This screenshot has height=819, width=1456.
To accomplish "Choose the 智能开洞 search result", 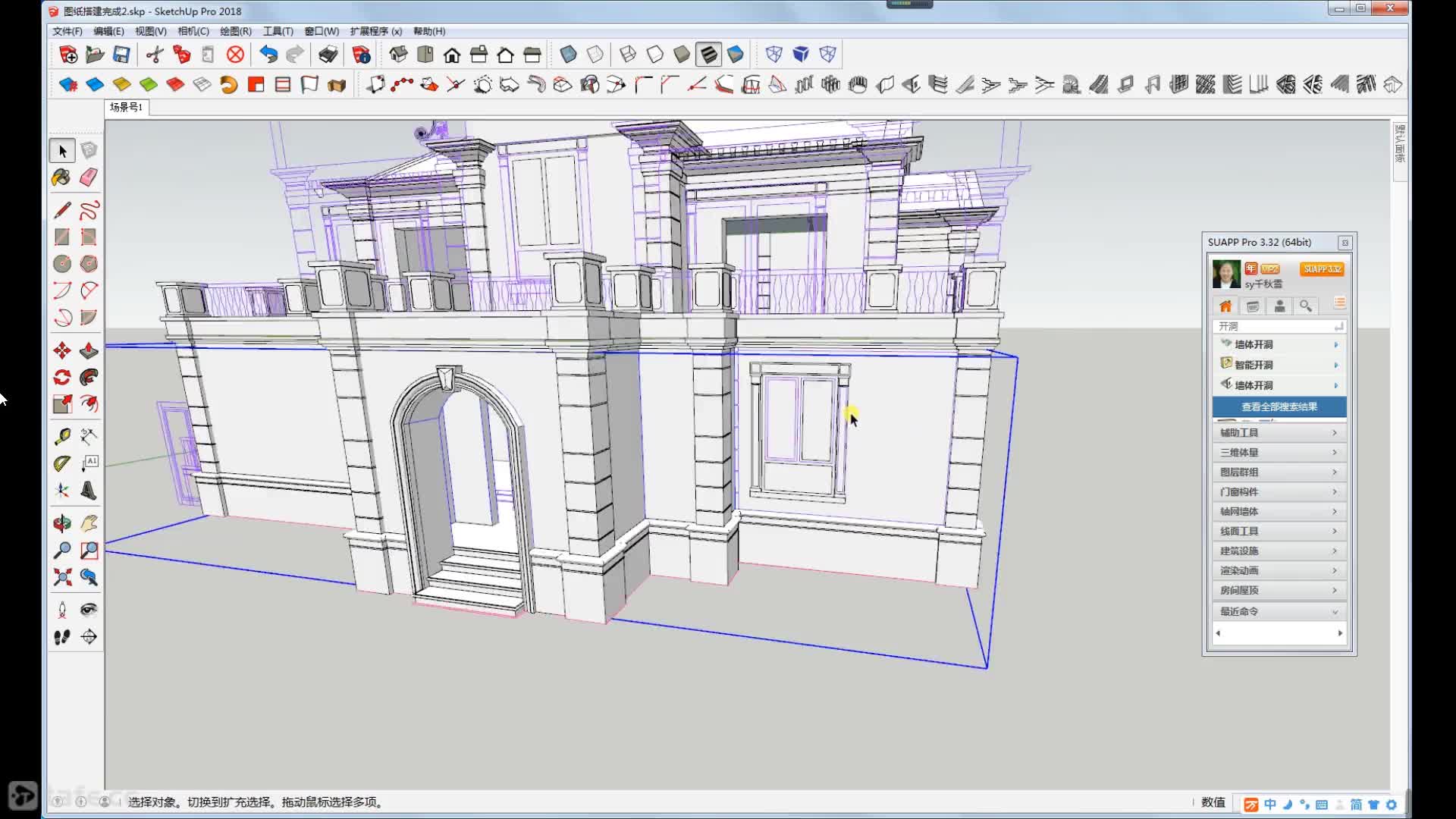I will [1279, 365].
